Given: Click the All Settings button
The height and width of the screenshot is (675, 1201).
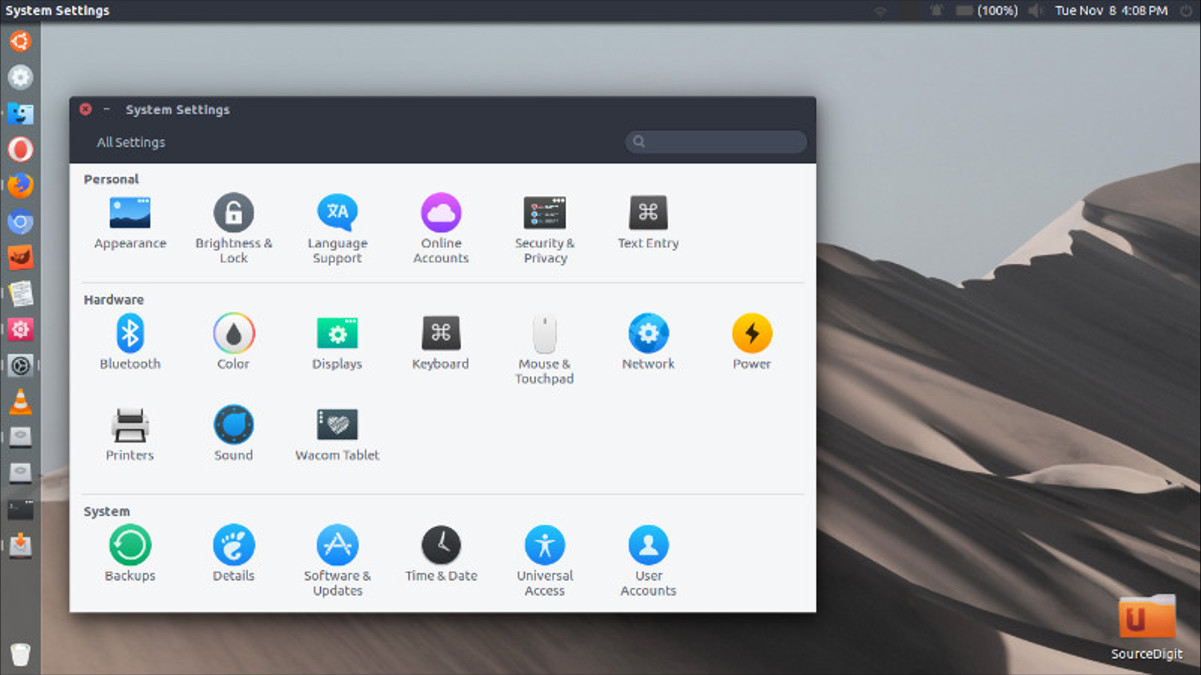Looking at the screenshot, I should [131, 142].
